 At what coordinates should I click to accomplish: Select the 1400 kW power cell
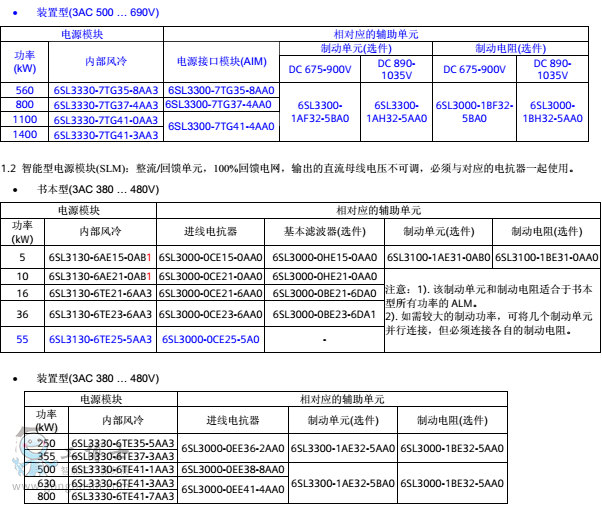click(25, 134)
